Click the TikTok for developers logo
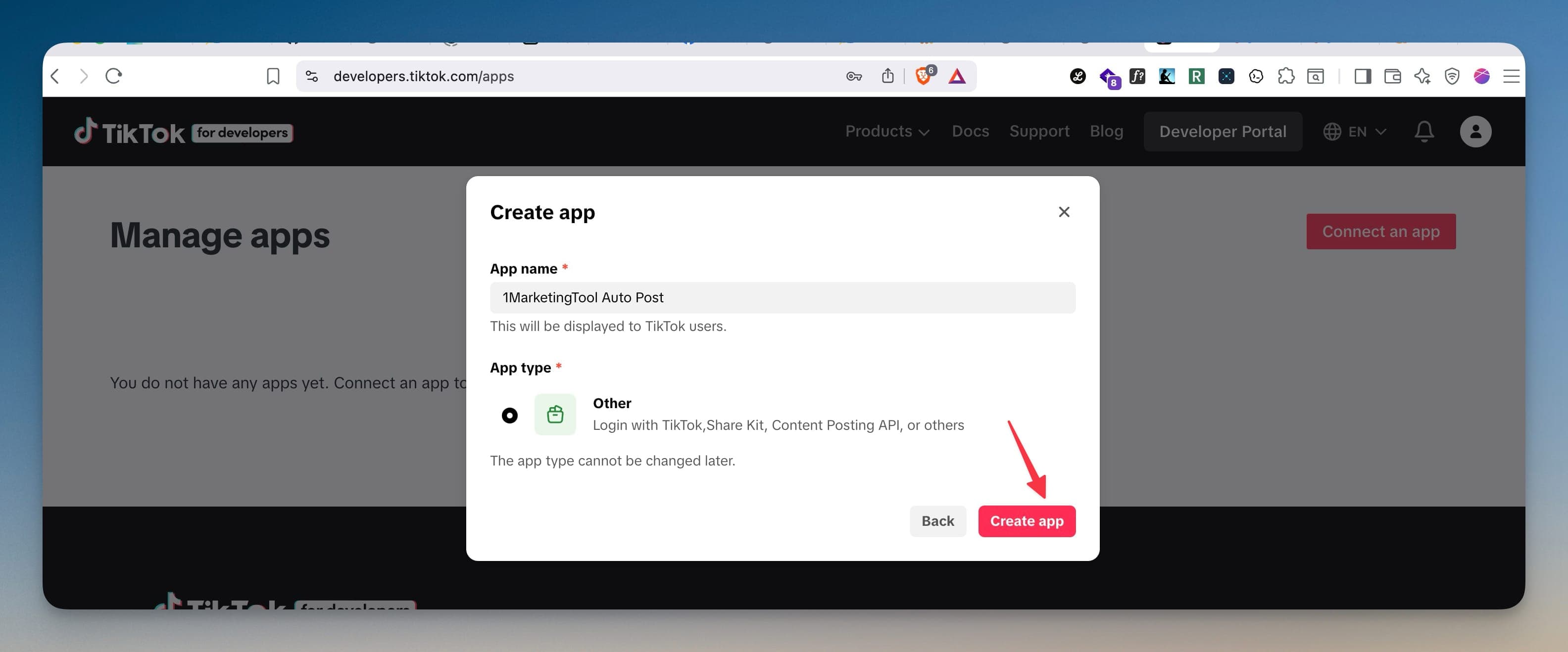The width and height of the screenshot is (1568, 652). coord(183,132)
